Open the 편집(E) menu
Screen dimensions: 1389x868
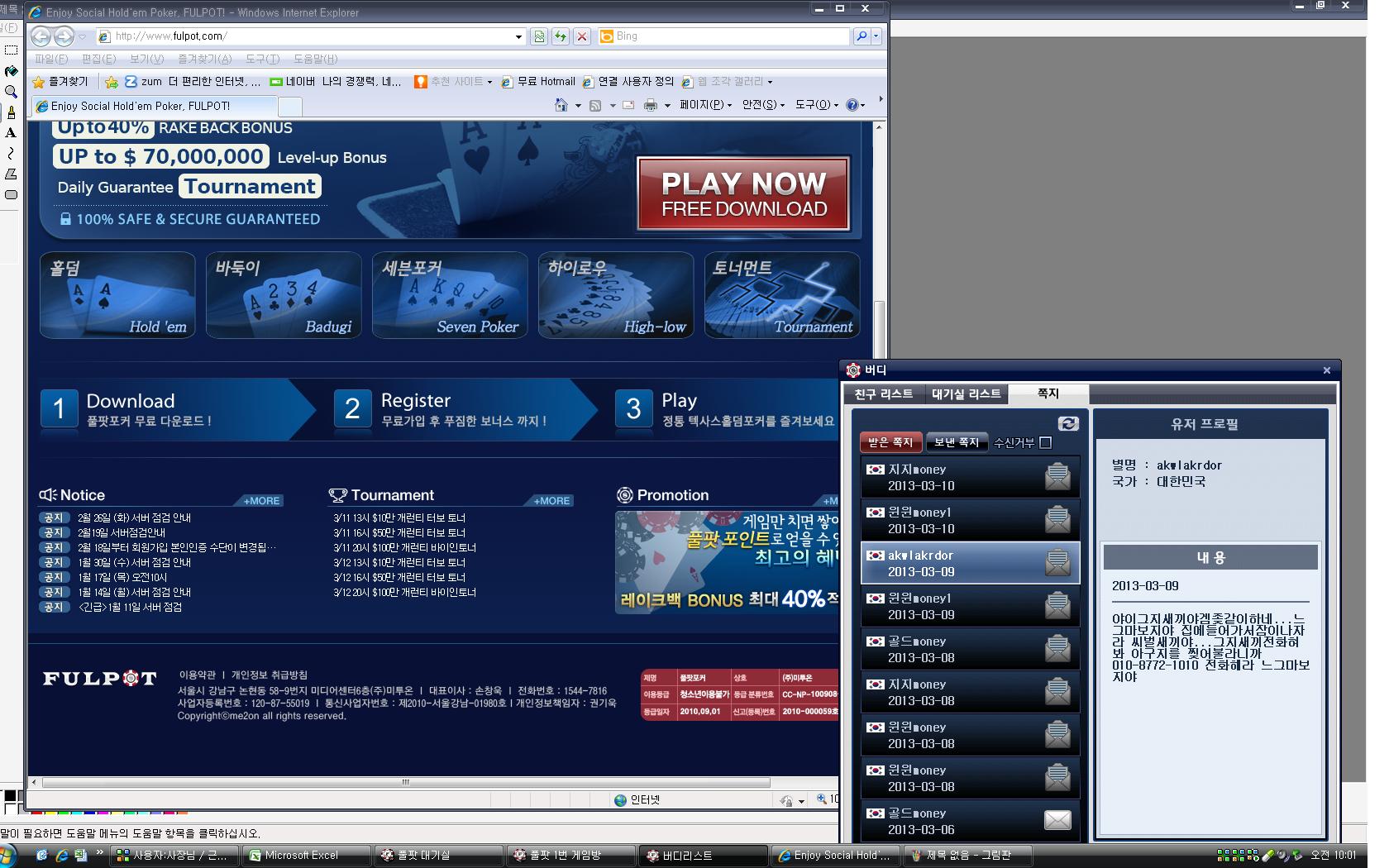[98, 59]
